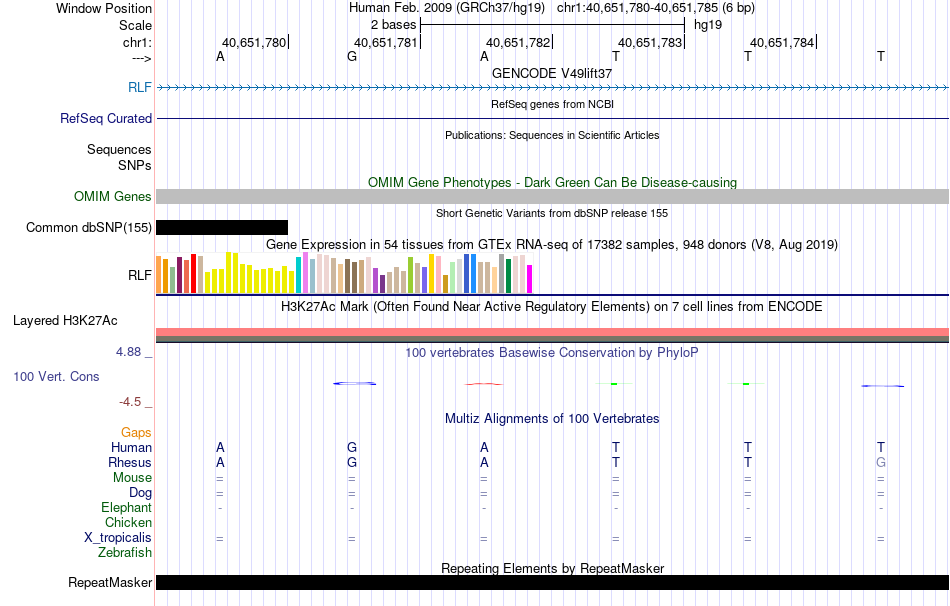Viewport: 950px width, 606px height.
Task: Open the OMIM Genes track label
Action: pyautogui.click(x=112, y=196)
